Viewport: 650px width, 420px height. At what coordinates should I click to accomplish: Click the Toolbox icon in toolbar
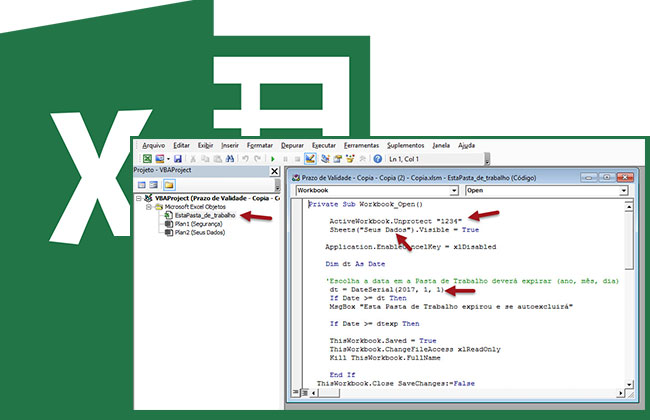(363, 159)
